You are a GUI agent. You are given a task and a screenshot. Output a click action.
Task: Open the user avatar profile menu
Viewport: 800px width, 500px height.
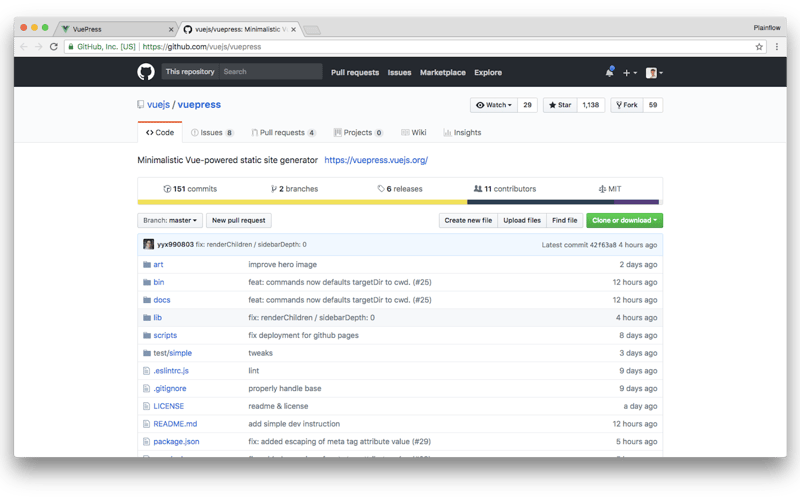pyautogui.click(x=654, y=73)
